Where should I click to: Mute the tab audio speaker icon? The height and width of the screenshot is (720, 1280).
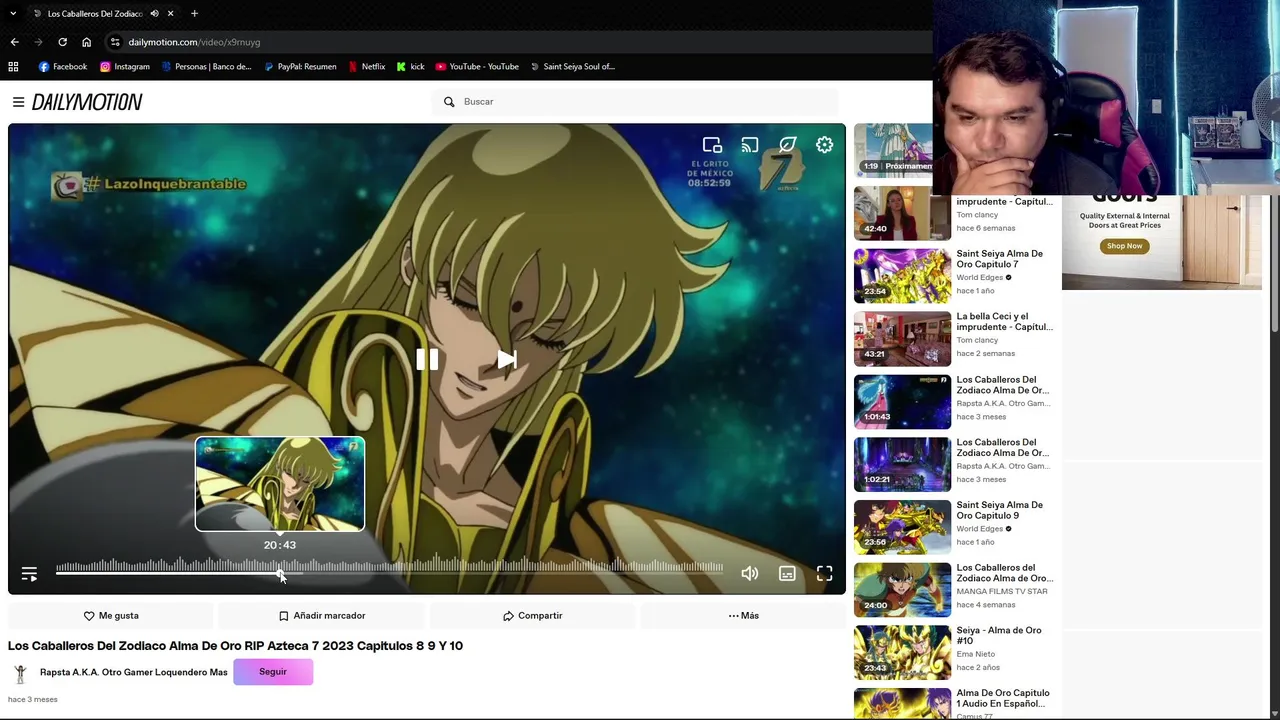click(x=154, y=14)
